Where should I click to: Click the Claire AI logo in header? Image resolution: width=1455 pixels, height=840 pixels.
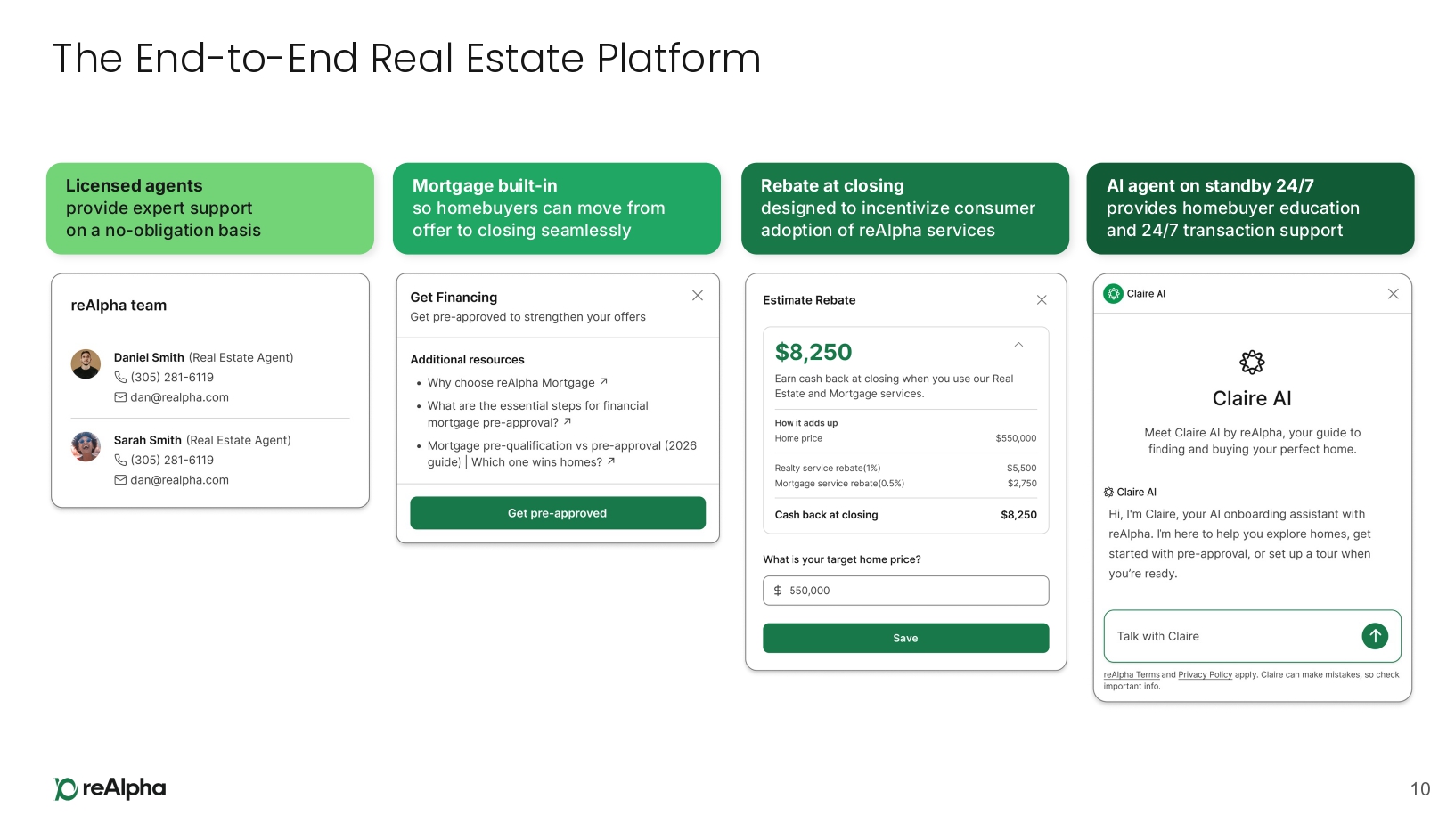1113,294
